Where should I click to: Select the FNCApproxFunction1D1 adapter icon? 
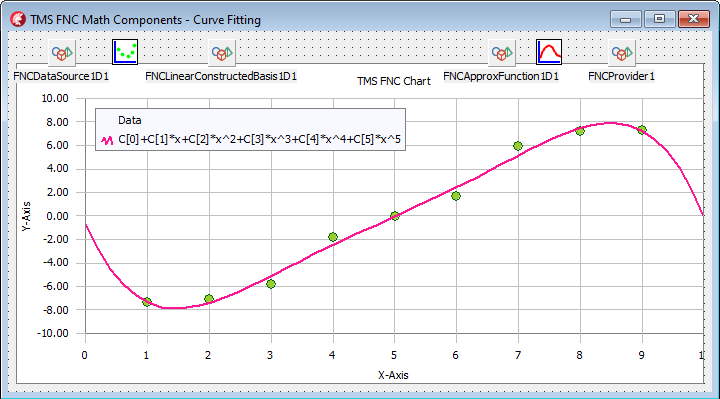pos(501,52)
